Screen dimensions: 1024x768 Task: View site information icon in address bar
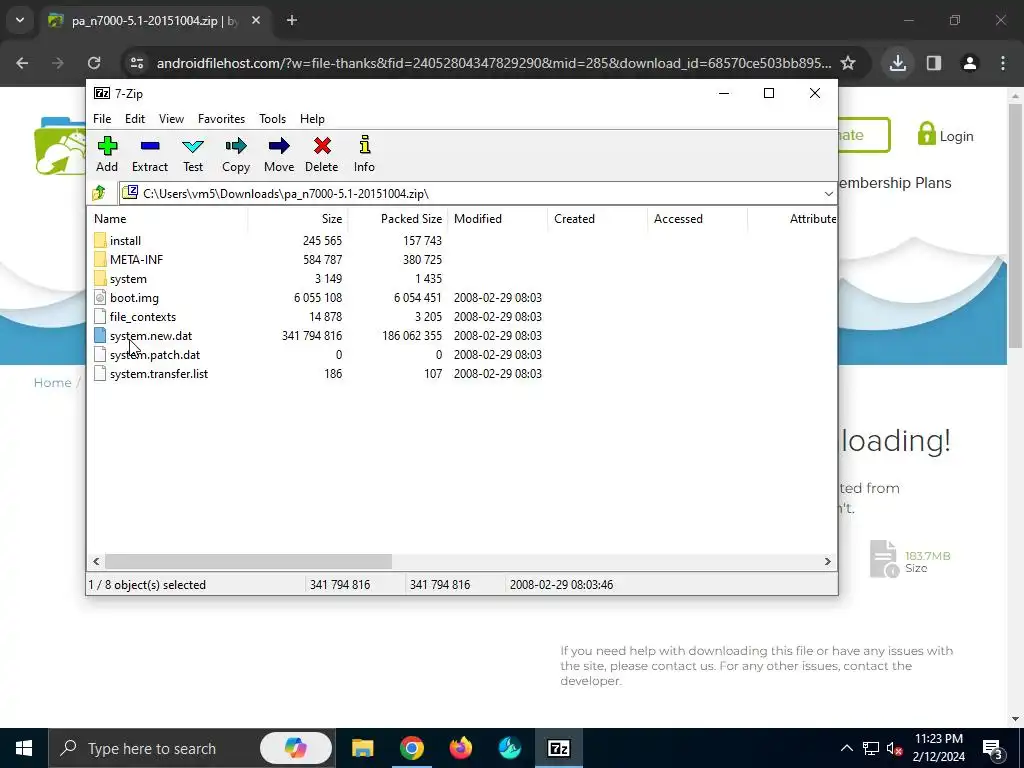pos(137,63)
